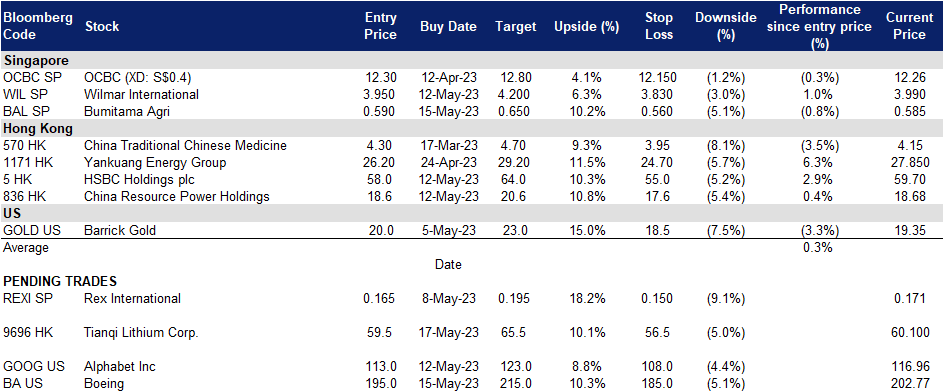This screenshot has height=392, width=943.
Task: Click the PENDING TRADES heading
Action: (x=60, y=281)
